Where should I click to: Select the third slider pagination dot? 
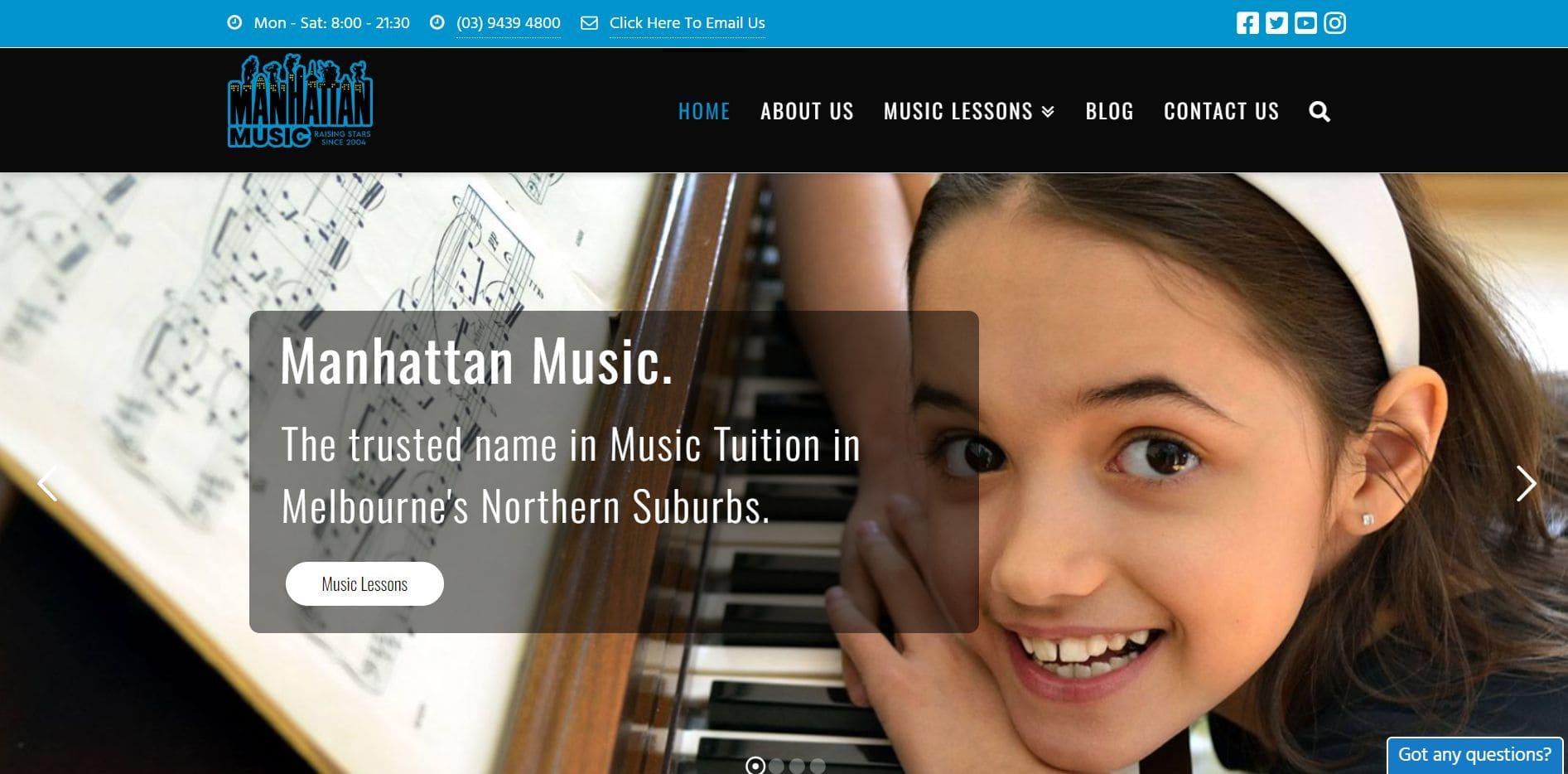click(797, 766)
